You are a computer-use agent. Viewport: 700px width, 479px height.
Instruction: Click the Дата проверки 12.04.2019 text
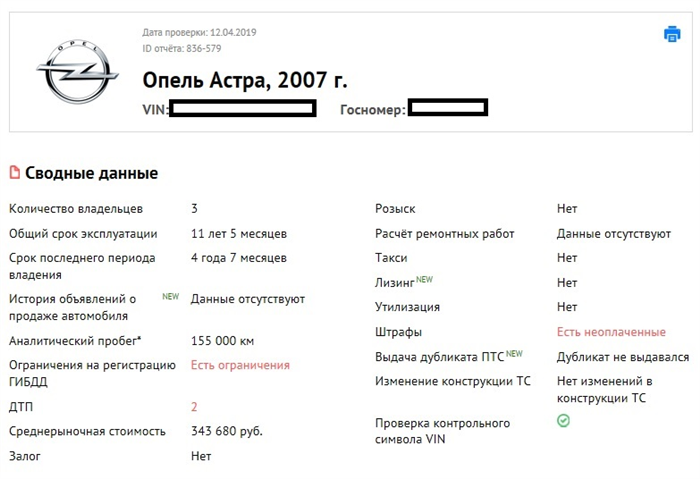pos(199,33)
